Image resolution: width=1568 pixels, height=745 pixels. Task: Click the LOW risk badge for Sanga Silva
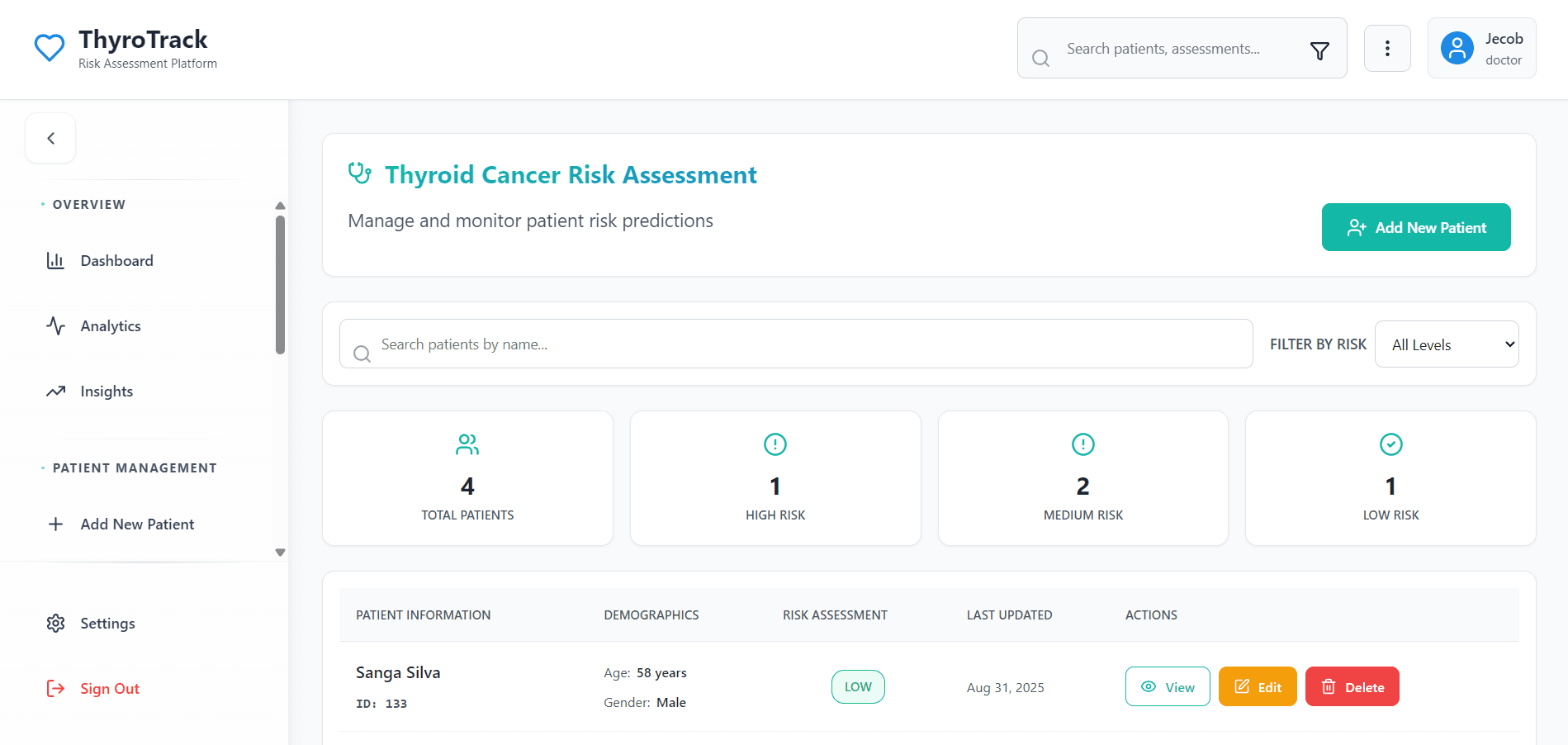(x=858, y=686)
